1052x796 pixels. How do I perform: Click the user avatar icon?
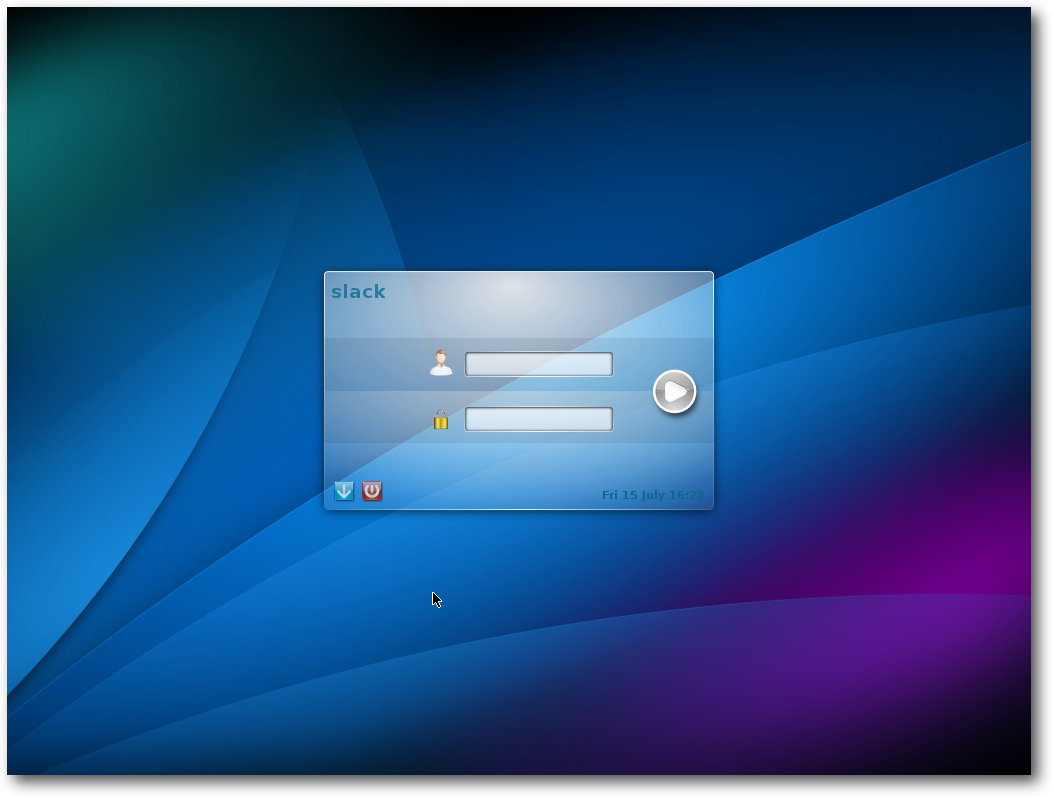coord(441,363)
